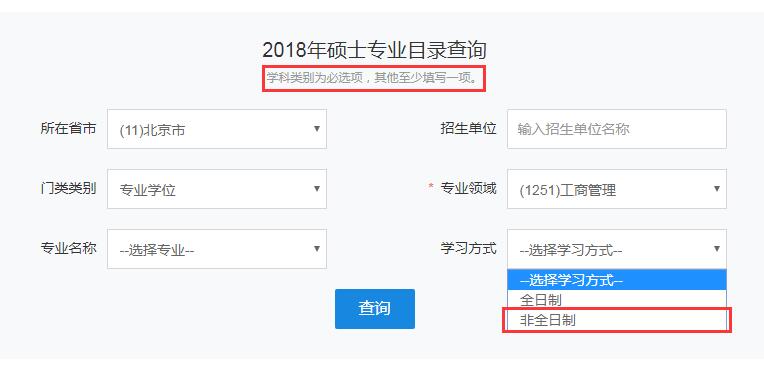The width and height of the screenshot is (764, 365).
Task: Collapse the 学习方式 dropdown box
Action: 617,249
